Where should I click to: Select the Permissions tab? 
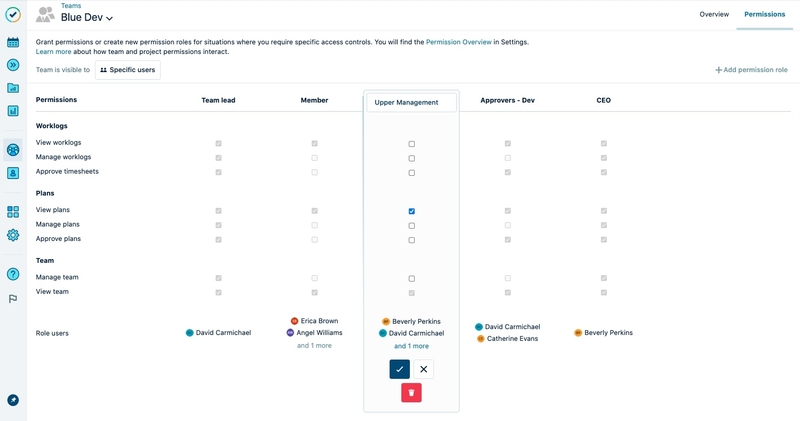coord(764,15)
